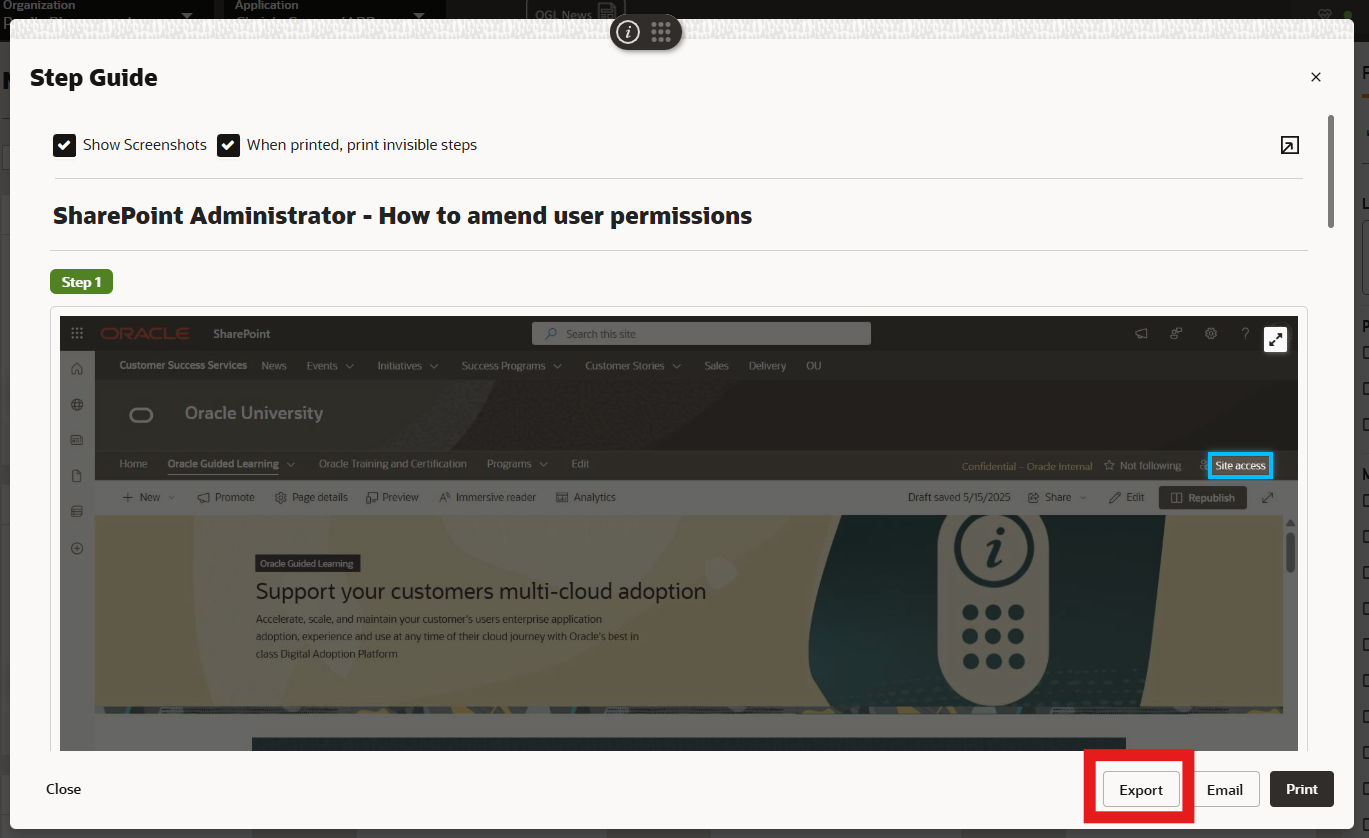Click Promote in the page toolbar
Screen dimensions: 1369x838
click(226, 497)
